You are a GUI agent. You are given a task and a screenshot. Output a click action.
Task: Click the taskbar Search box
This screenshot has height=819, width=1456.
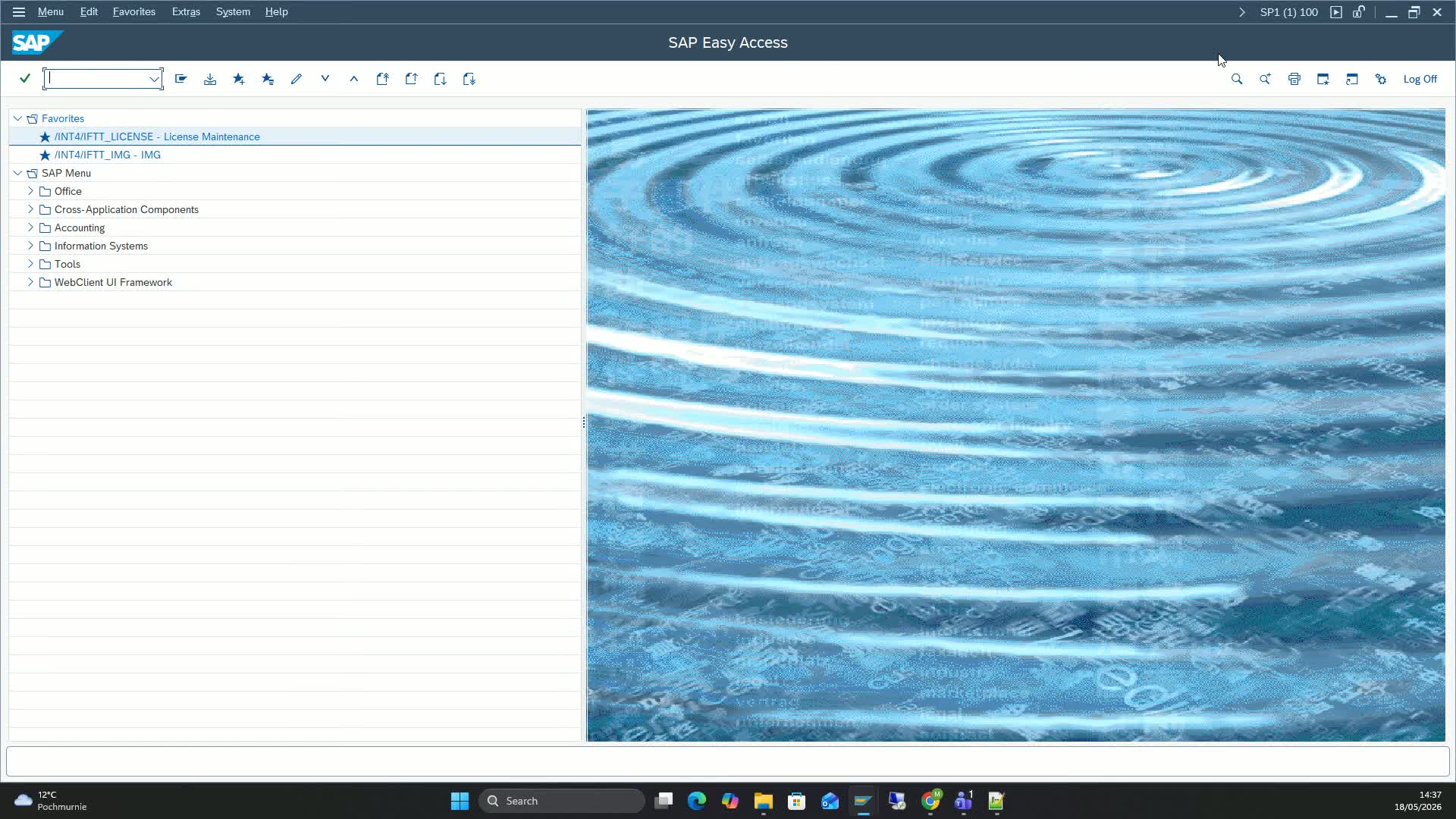click(x=562, y=801)
